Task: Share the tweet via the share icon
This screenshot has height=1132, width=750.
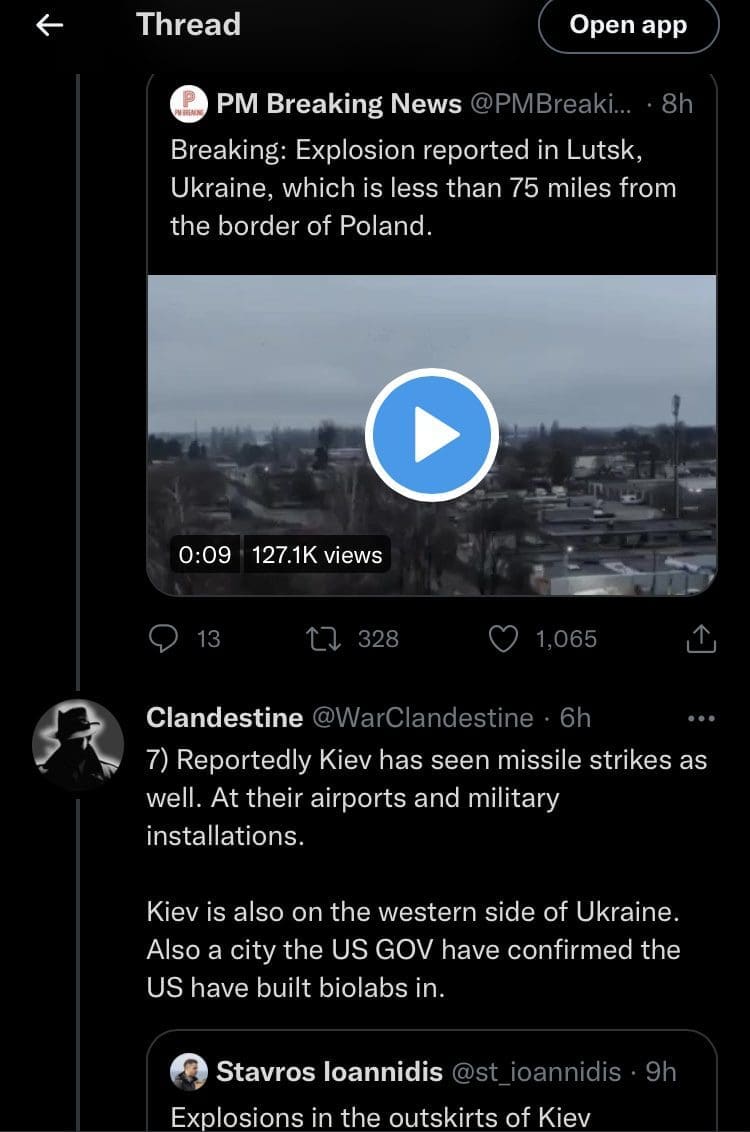Action: pyautogui.click(x=702, y=638)
